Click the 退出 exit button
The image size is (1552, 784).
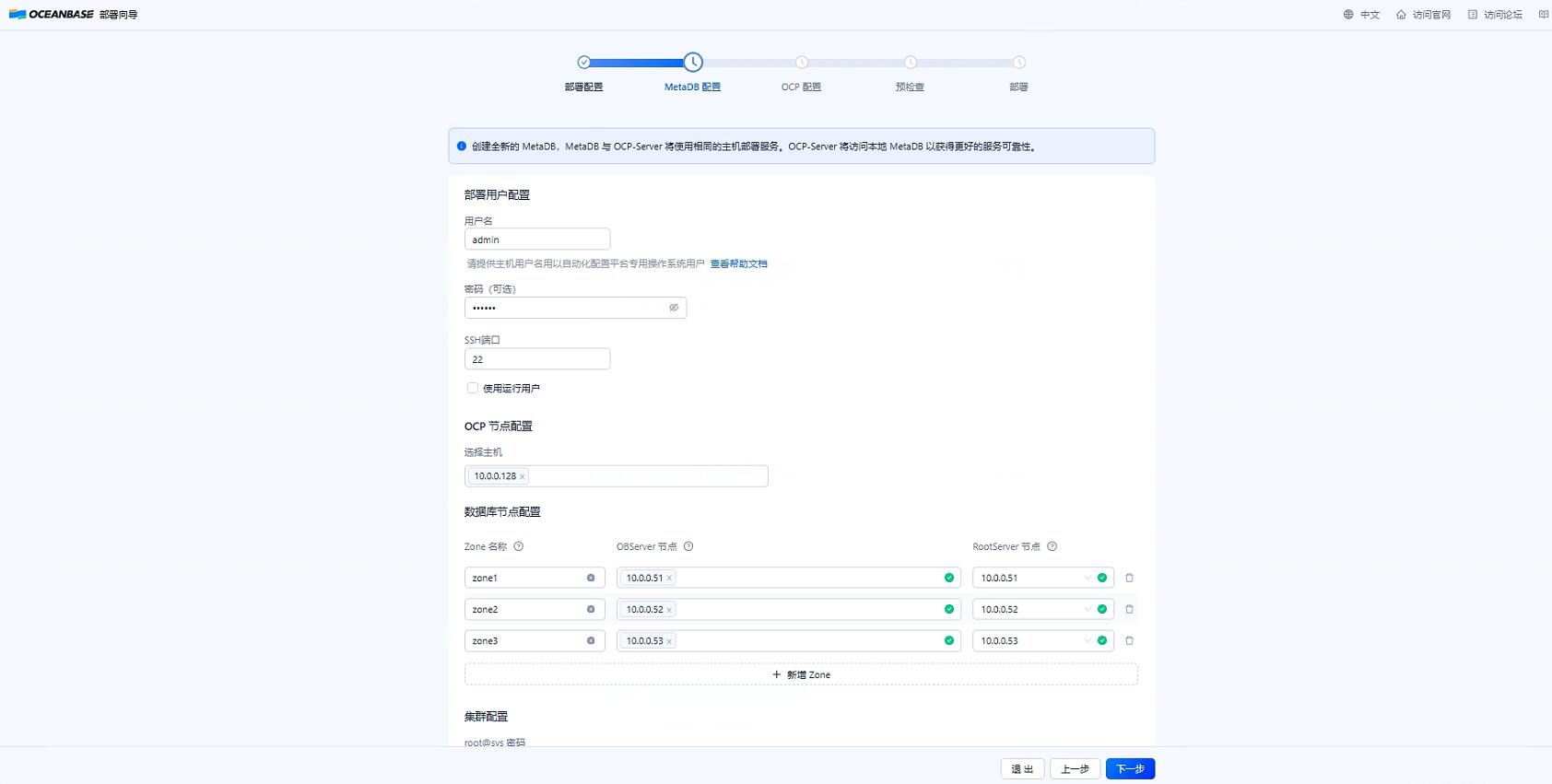[1023, 768]
